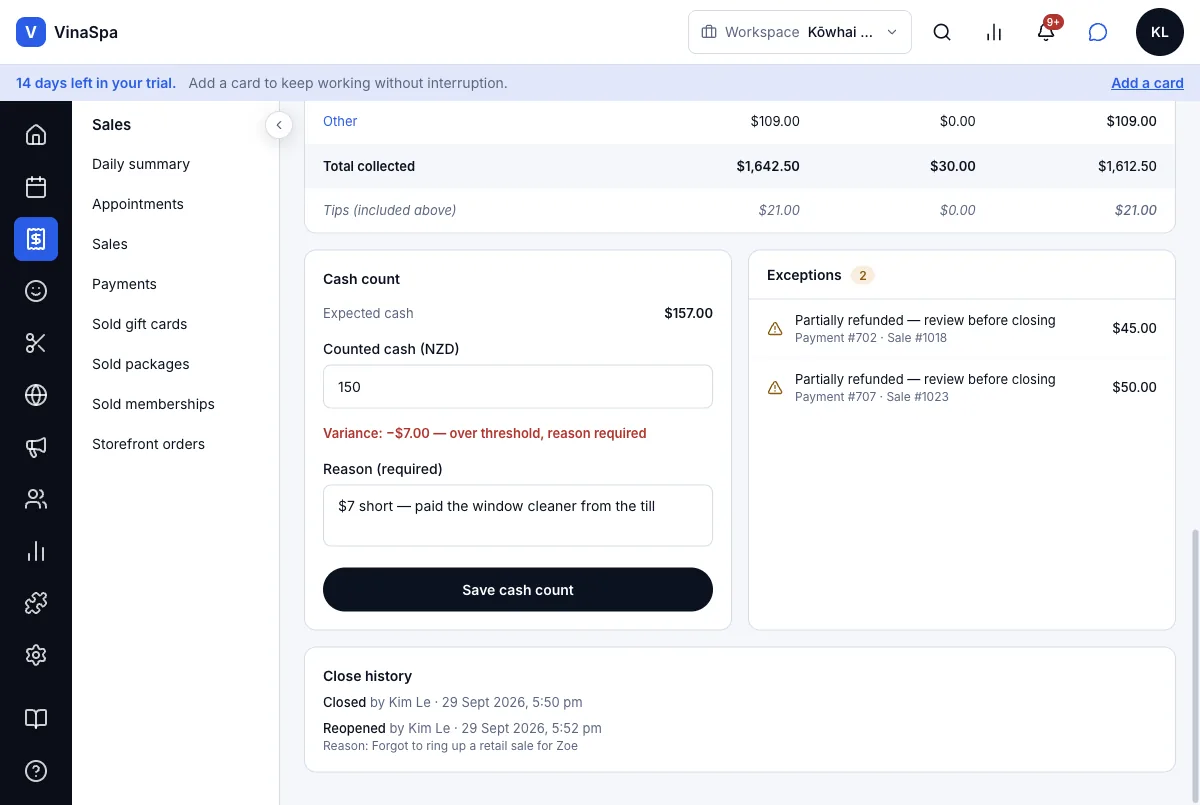Open the Online globe icon

click(x=36, y=395)
